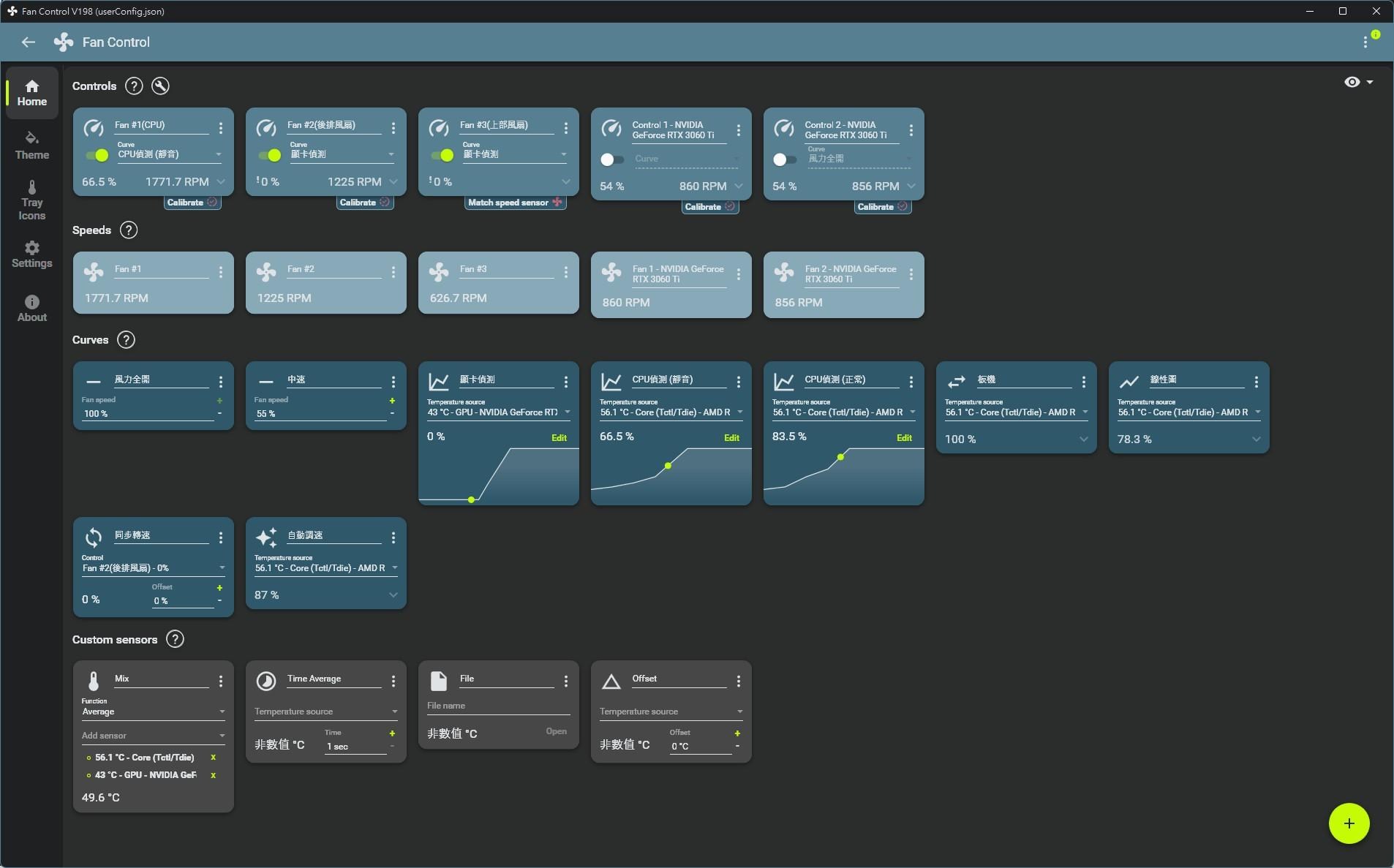Open Fan #1(CPU) card three-dot menu
The width and height of the screenshot is (1394, 868).
221,128
